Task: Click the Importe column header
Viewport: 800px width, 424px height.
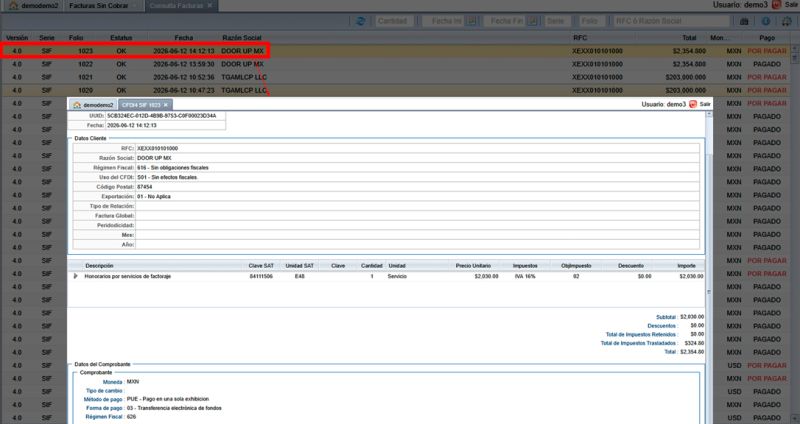Action: click(x=686, y=266)
